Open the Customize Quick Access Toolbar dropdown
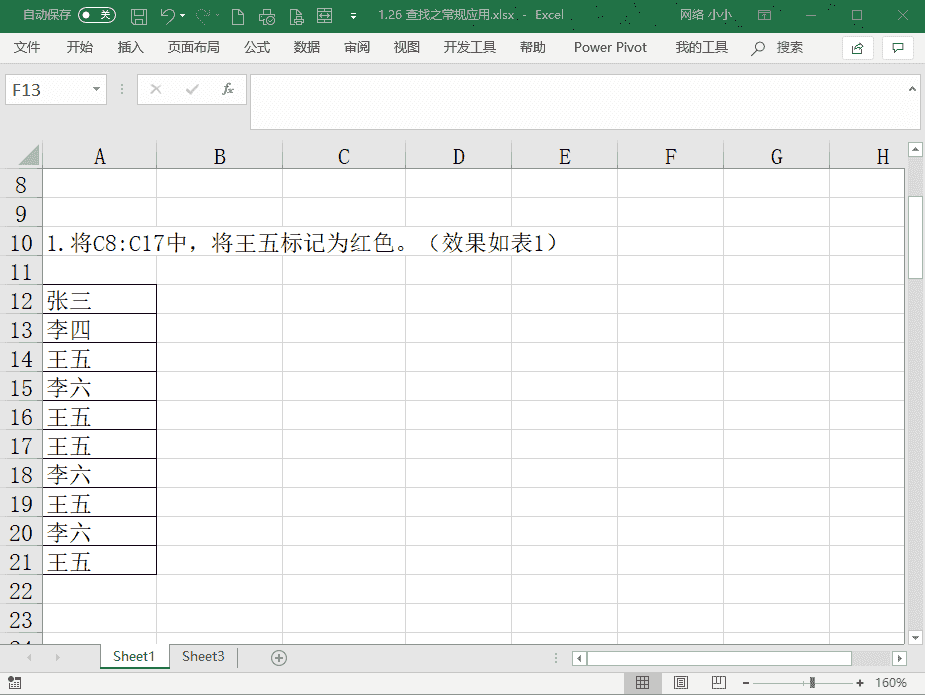This screenshot has height=695, width=925. click(353, 16)
